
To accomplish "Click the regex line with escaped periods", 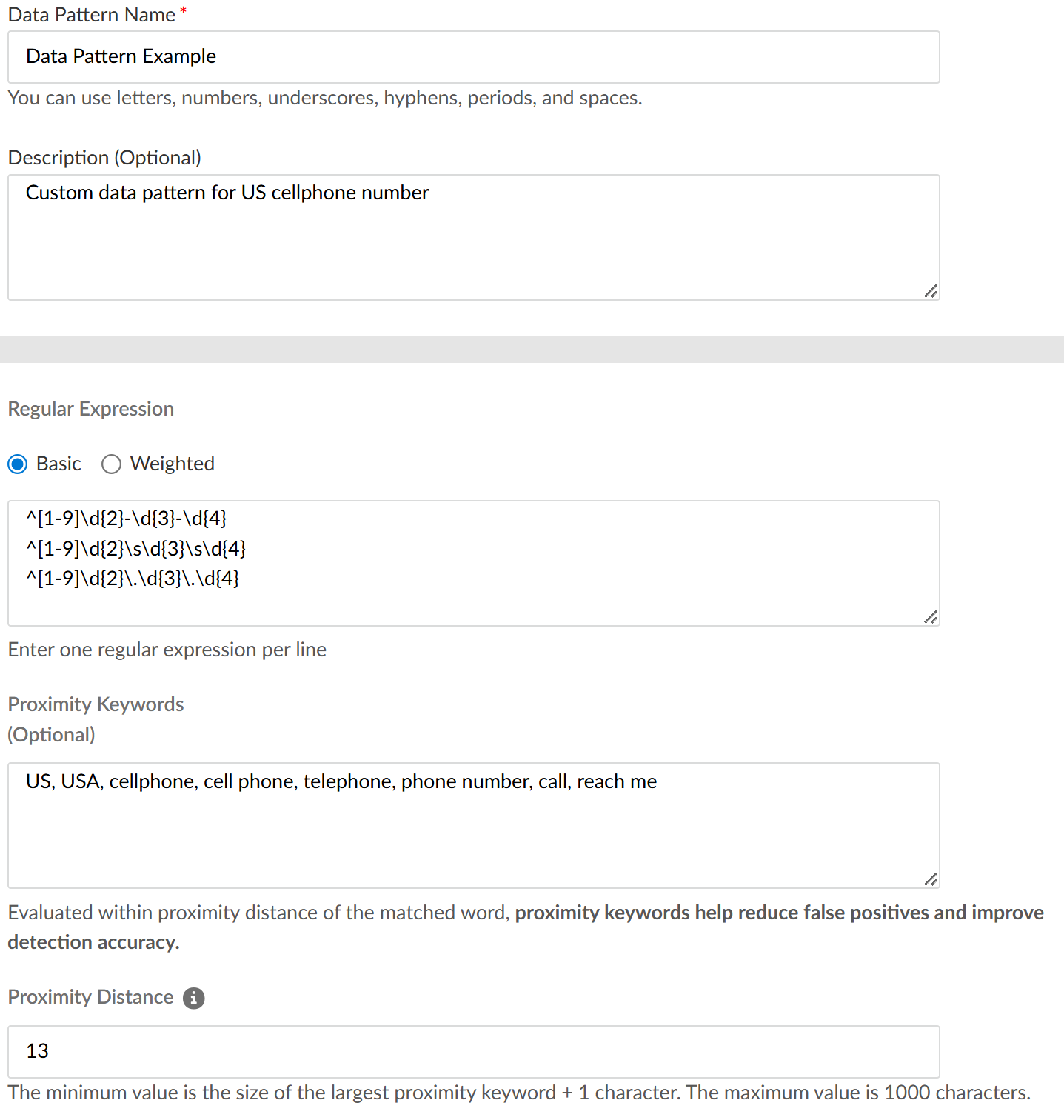I will click(x=133, y=579).
